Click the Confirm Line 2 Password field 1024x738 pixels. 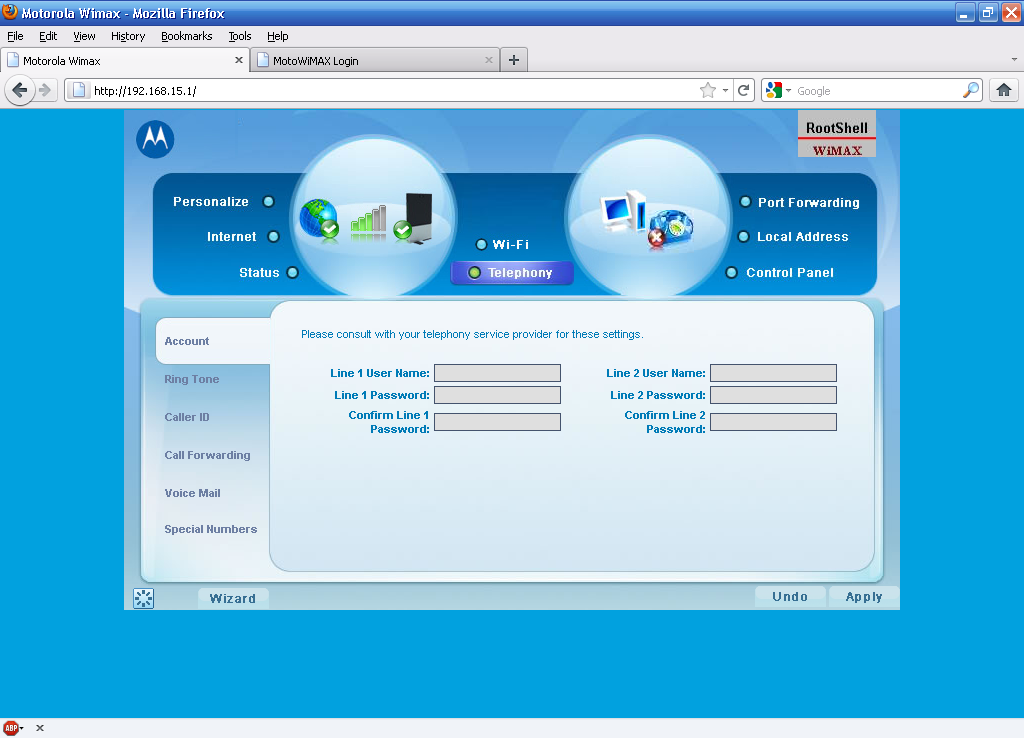pyautogui.click(x=773, y=422)
